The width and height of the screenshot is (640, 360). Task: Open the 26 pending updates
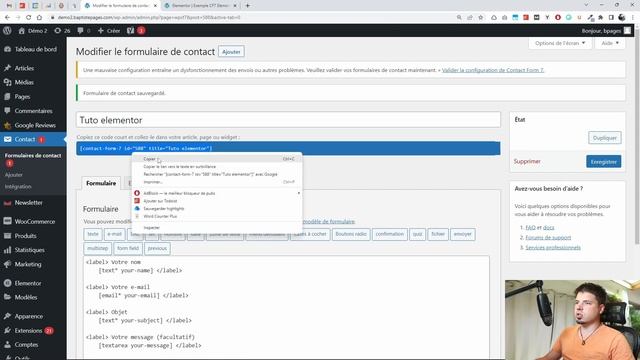[62, 31]
